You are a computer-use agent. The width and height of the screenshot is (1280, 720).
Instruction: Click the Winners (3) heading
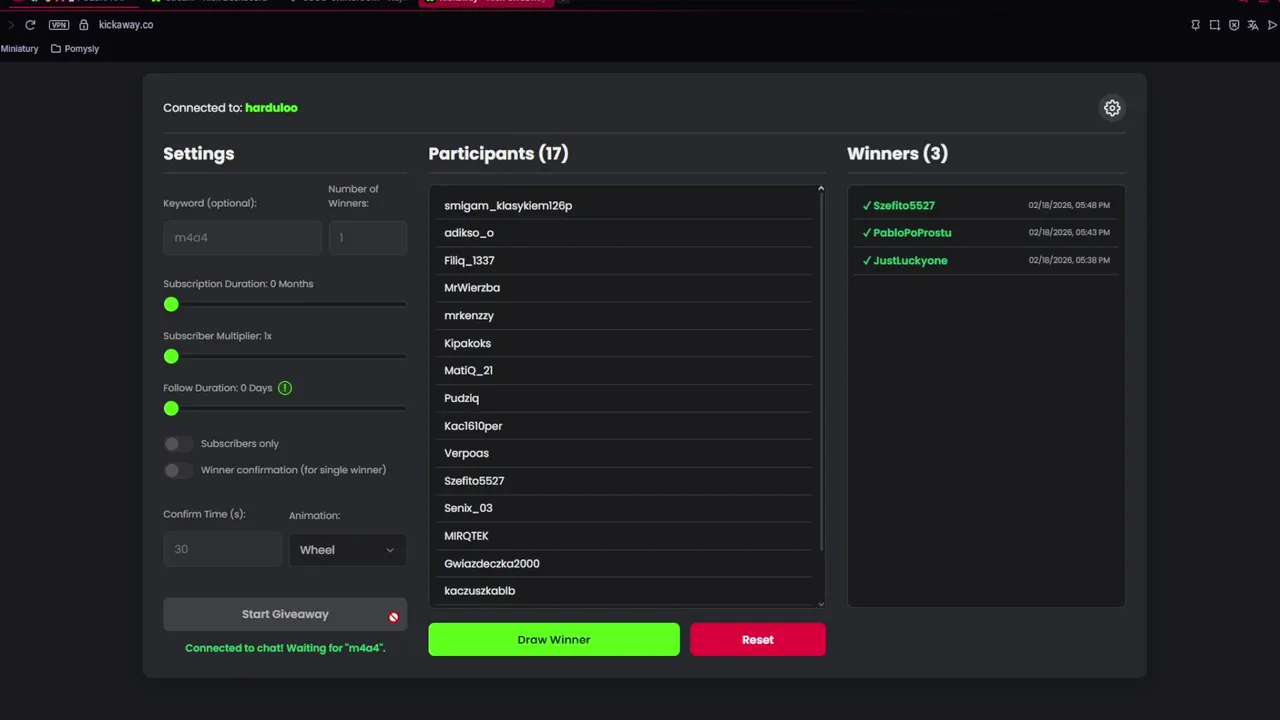pos(897,154)
